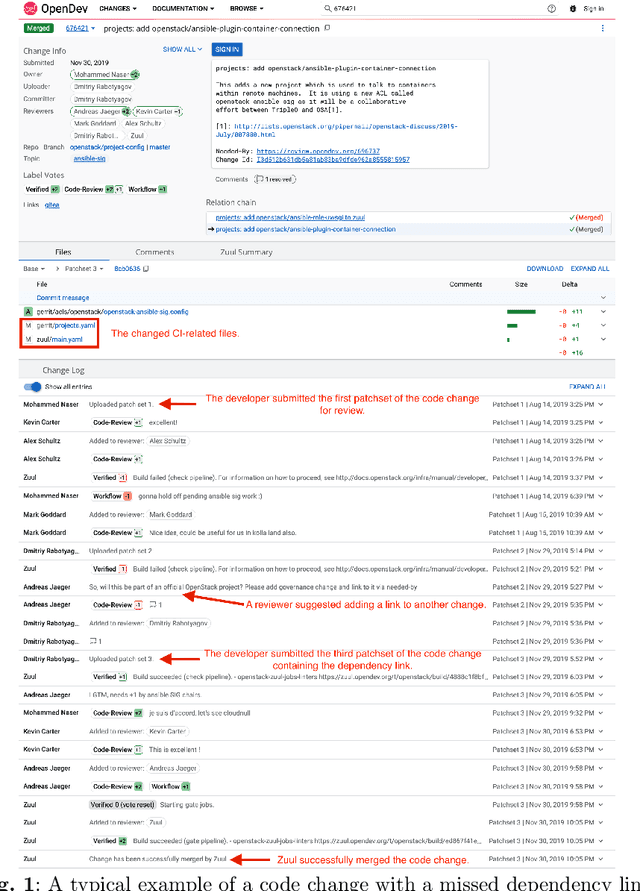Click the blue SIGN IN button
Screen dimensions: 640x891
[227, 49]
